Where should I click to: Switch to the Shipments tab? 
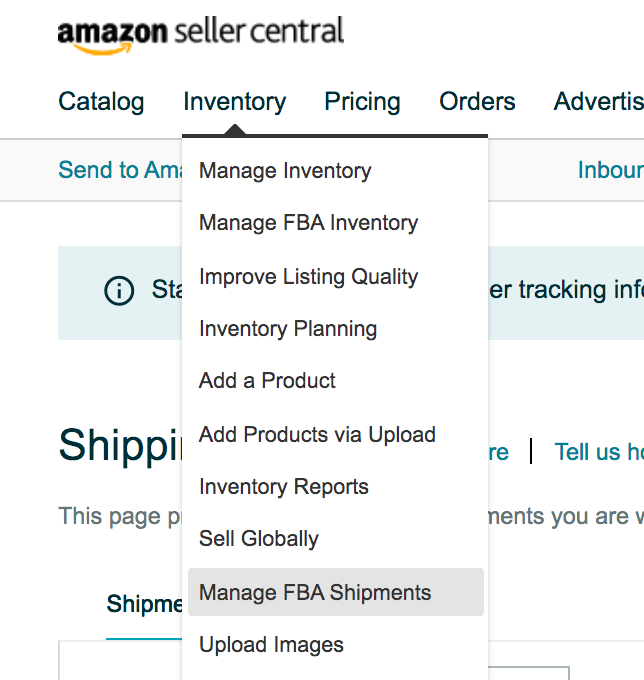point(144,604)
